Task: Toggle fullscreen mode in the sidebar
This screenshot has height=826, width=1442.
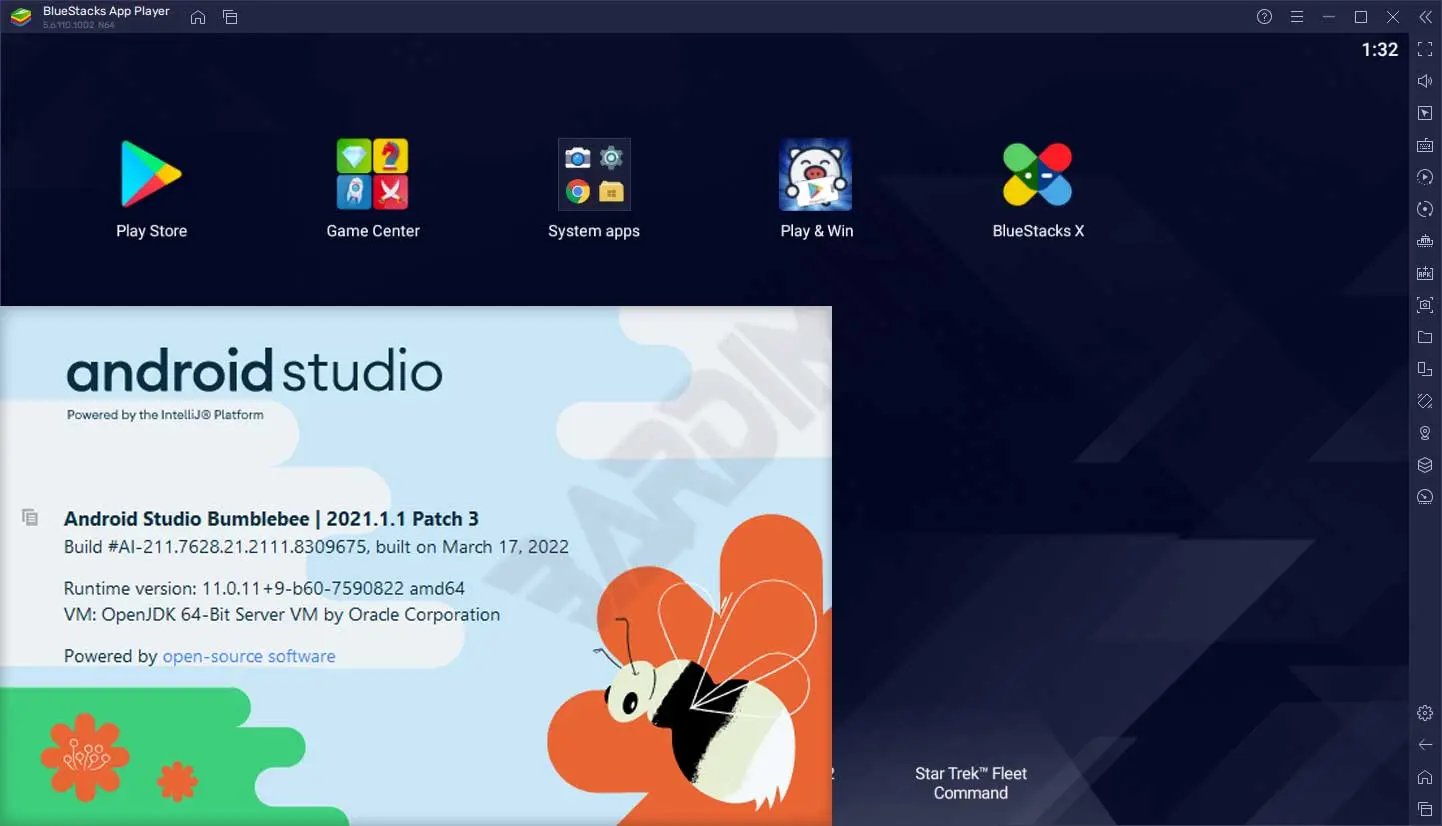Action: point(1425,49)
